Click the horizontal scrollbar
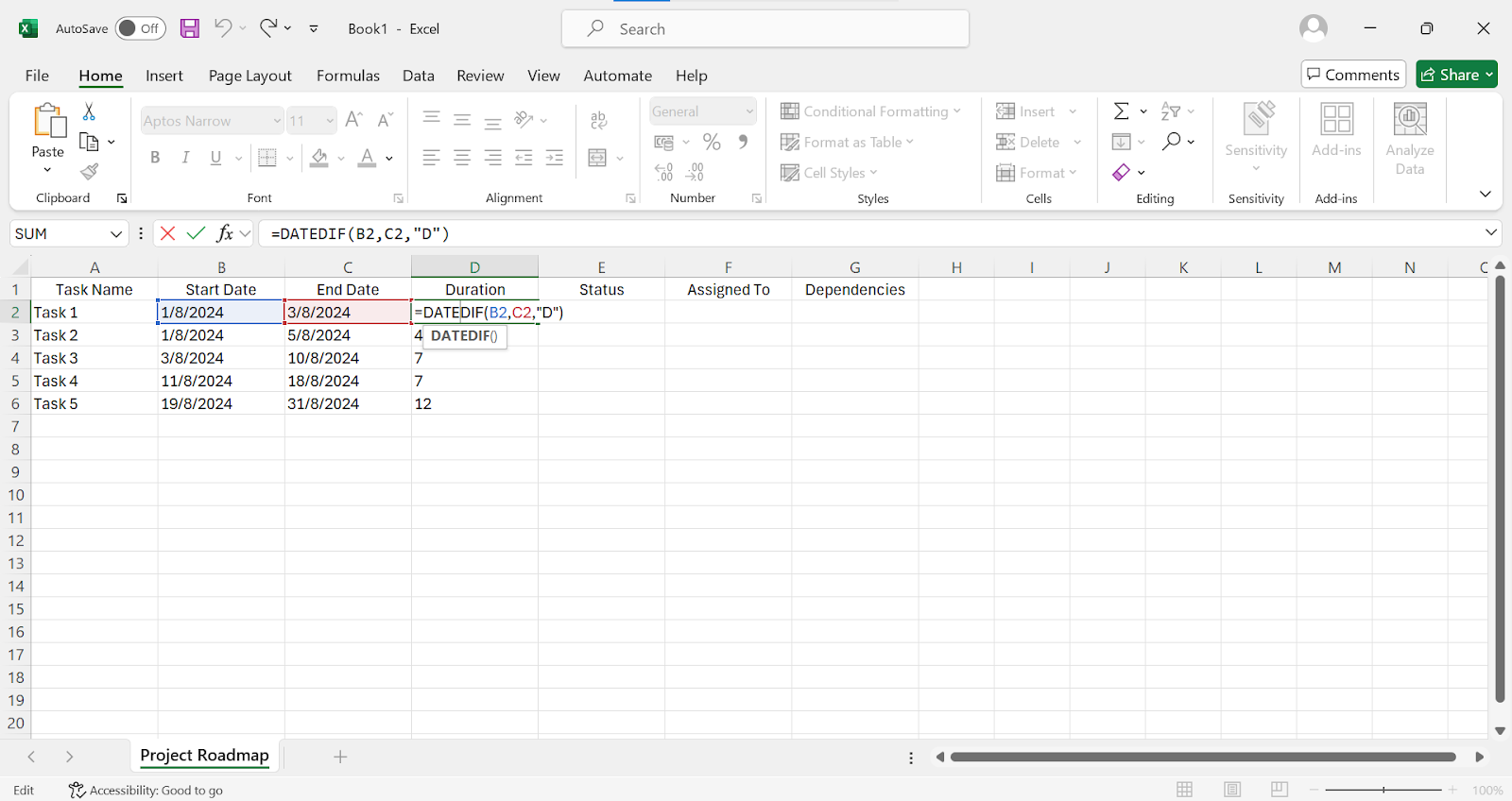The image size is (1512, 801). coord(1203,757)
